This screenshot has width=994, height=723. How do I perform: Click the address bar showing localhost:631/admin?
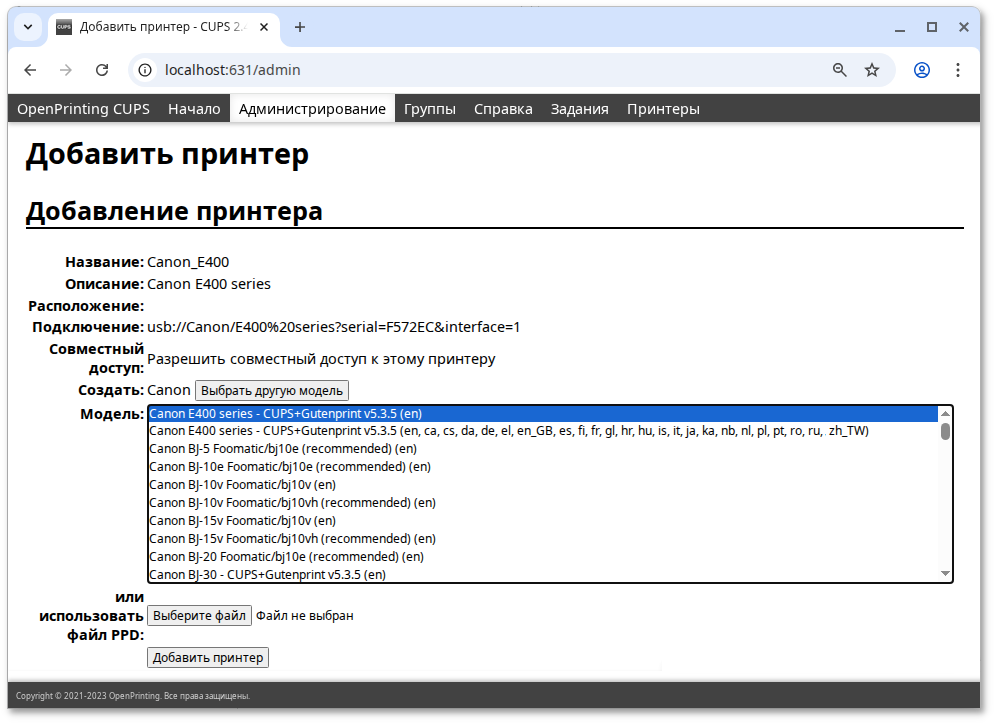tap(480, 70)
